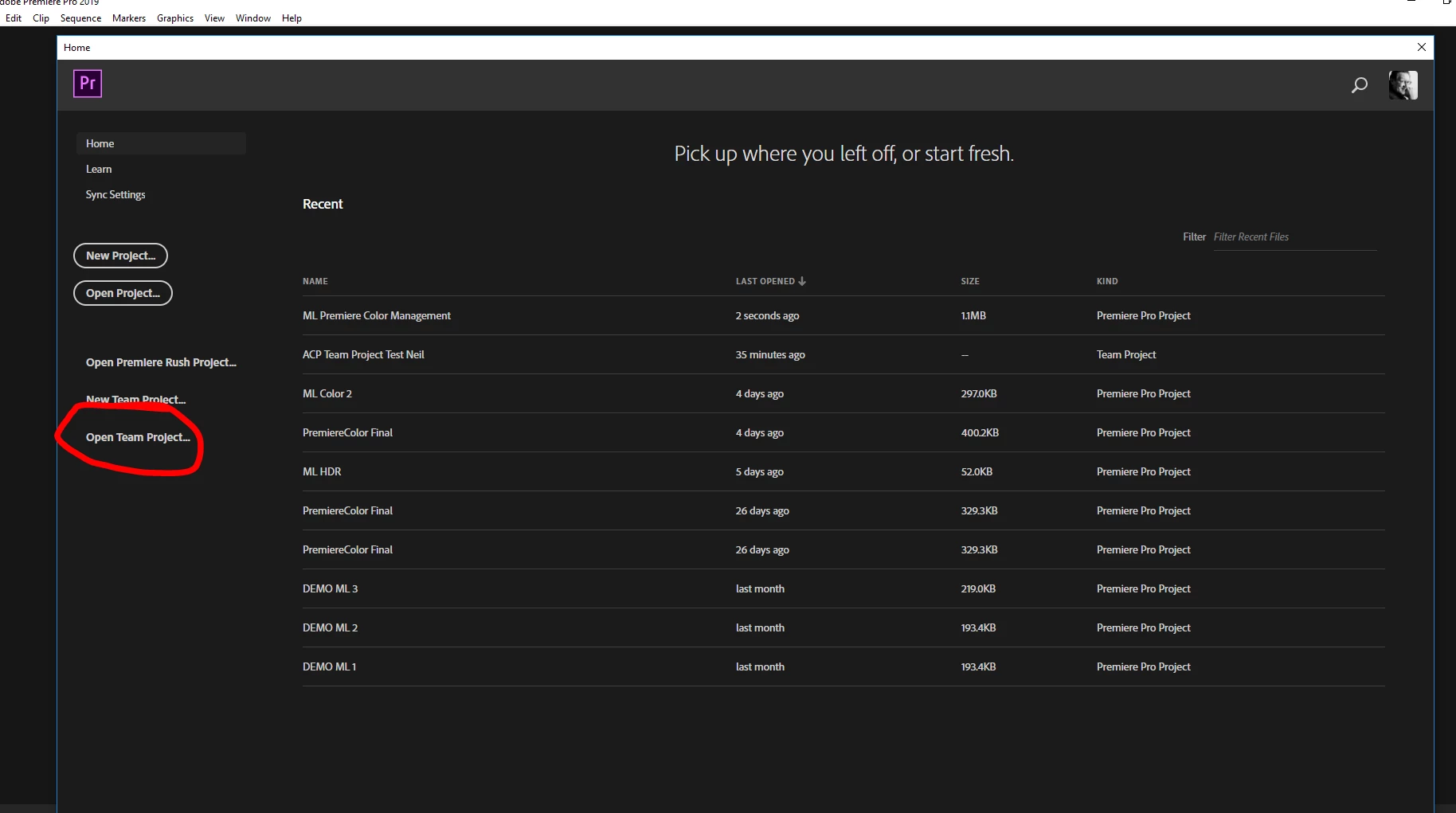Open the user profile avatar

click(x=1403, y=85)
